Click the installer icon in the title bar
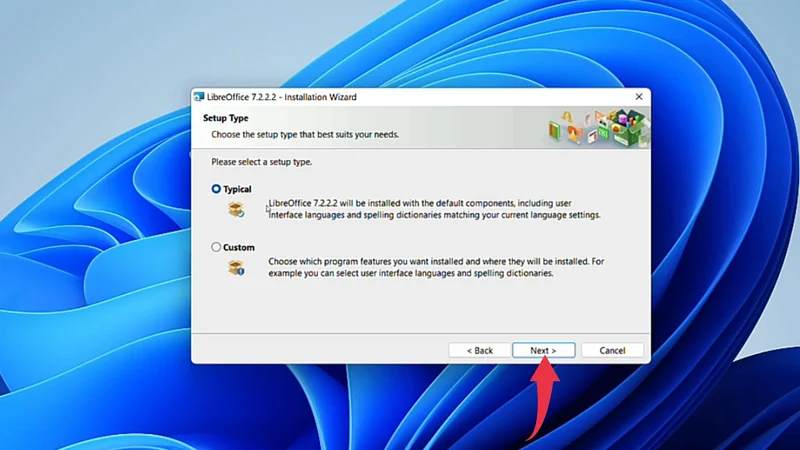The width and height of the screenshot is (800, 450). coord(199,97)
